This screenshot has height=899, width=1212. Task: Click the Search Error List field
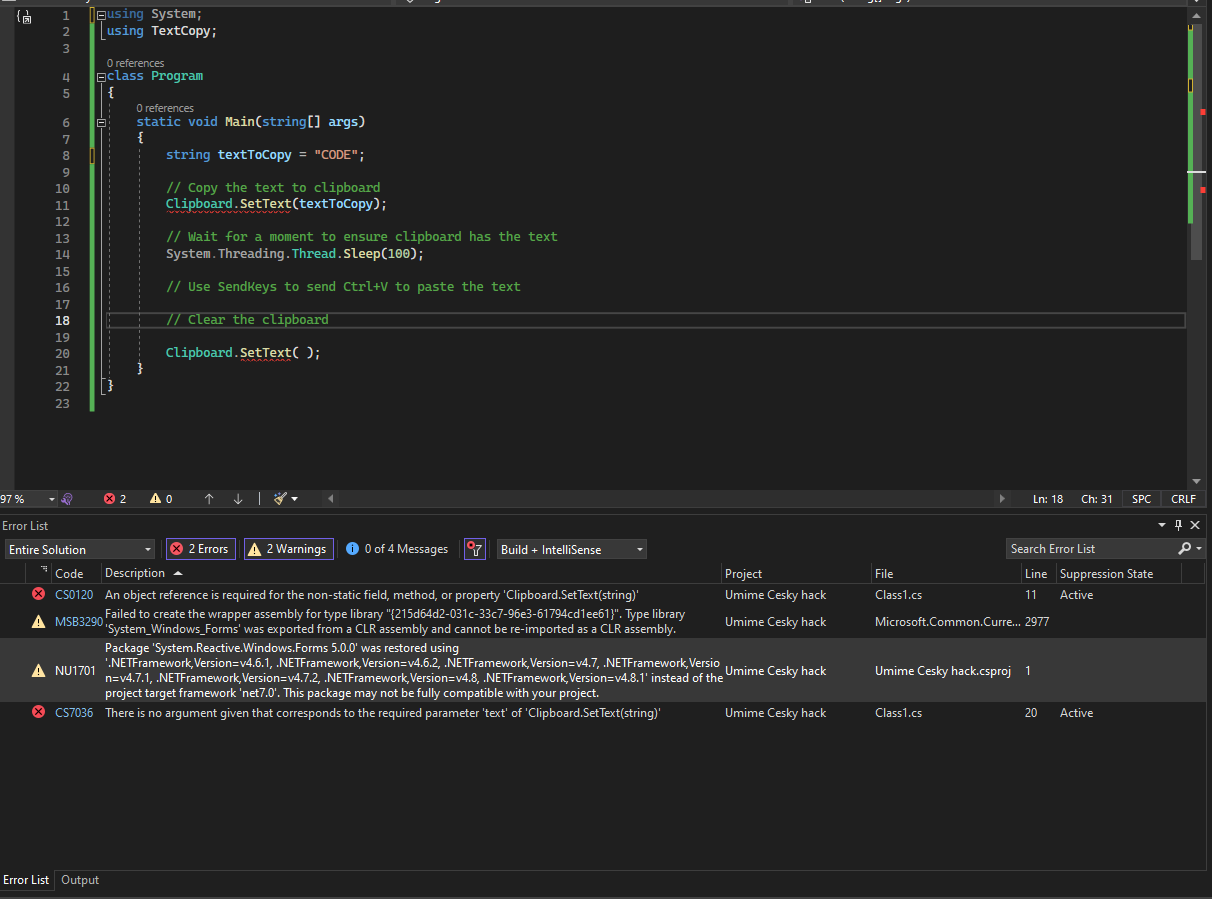pyautogui.click(x=1090, y=549)
